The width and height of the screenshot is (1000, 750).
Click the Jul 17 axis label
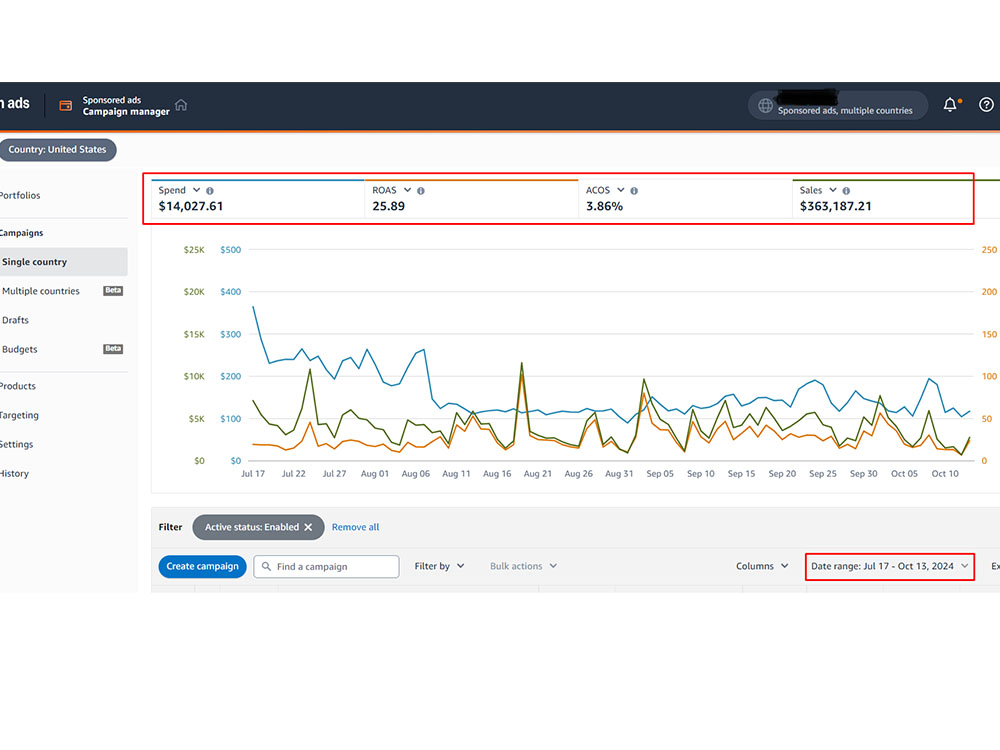click(x=253, y=474)
